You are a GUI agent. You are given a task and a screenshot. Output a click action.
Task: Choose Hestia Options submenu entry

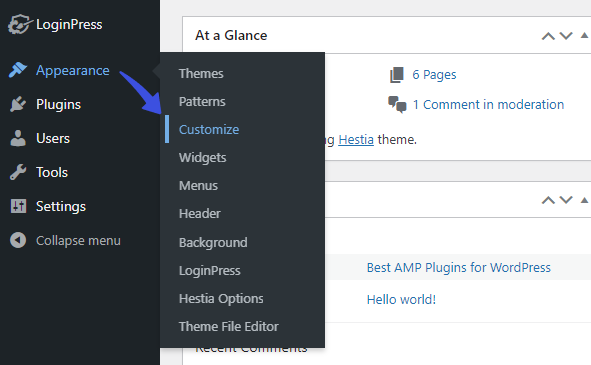click(x=221, y=299)
